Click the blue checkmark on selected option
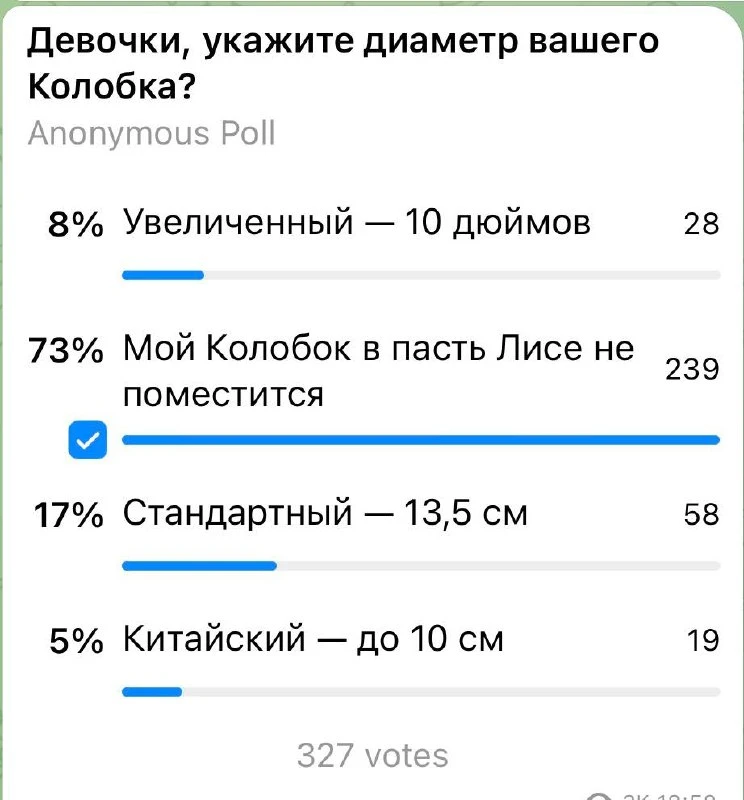This screenshot has height=800, width=744. point(88,440)
